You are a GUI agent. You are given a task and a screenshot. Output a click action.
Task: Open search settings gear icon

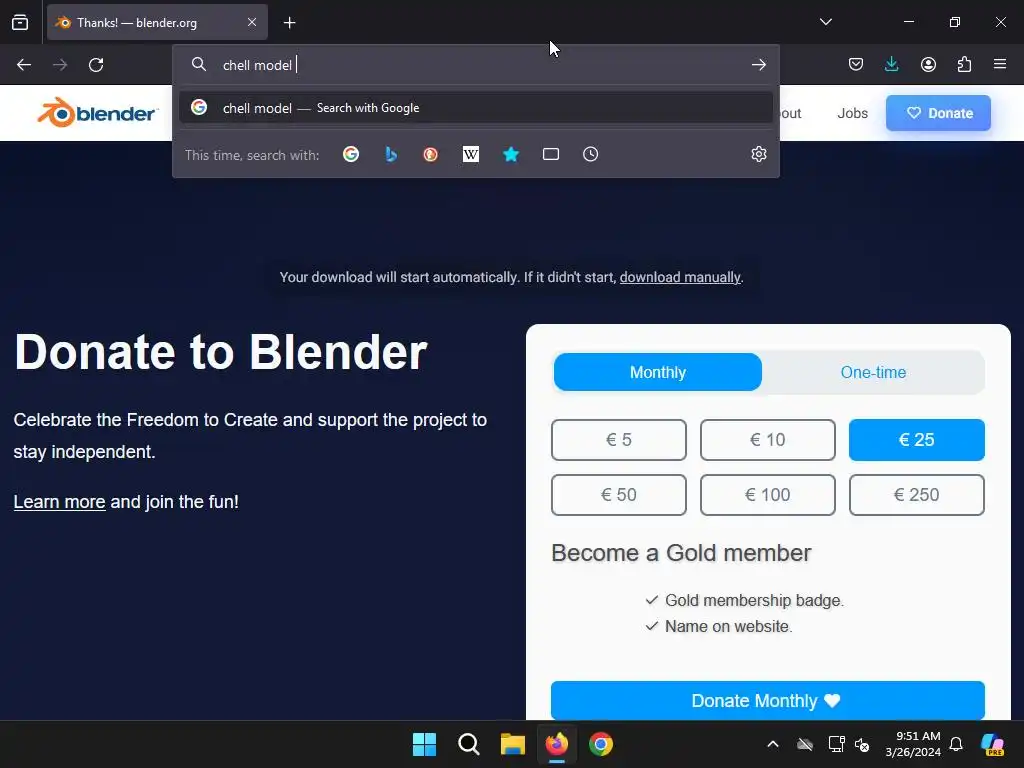pyautogui.click(x=759, y=154)
